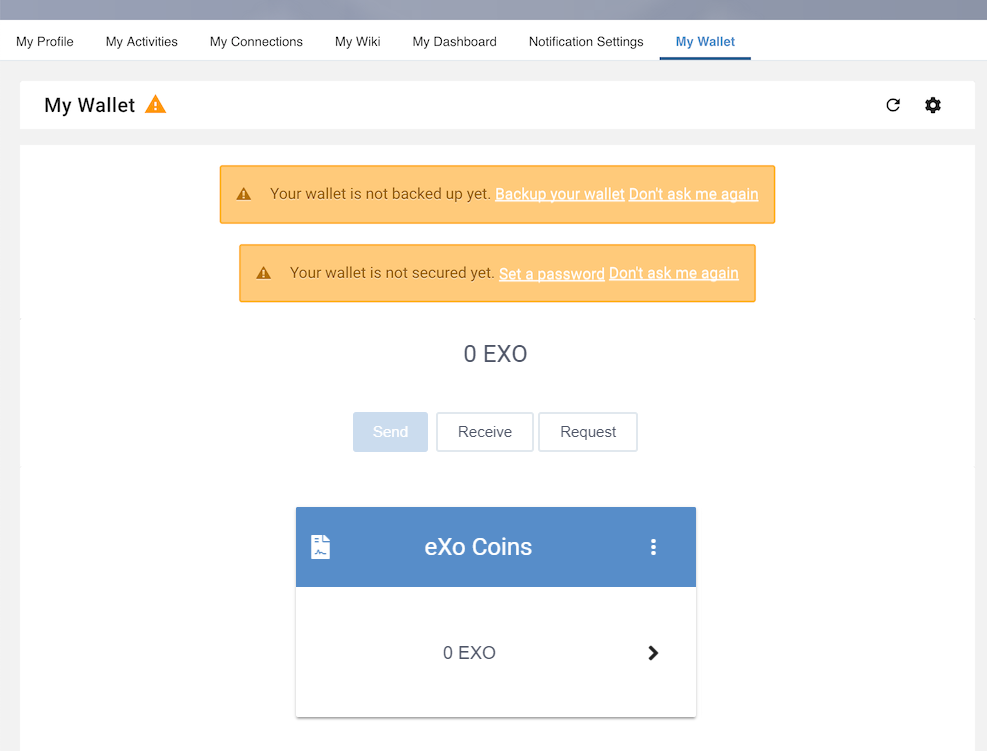Click the warning icon in the backup alert

[x=244, y=194]
